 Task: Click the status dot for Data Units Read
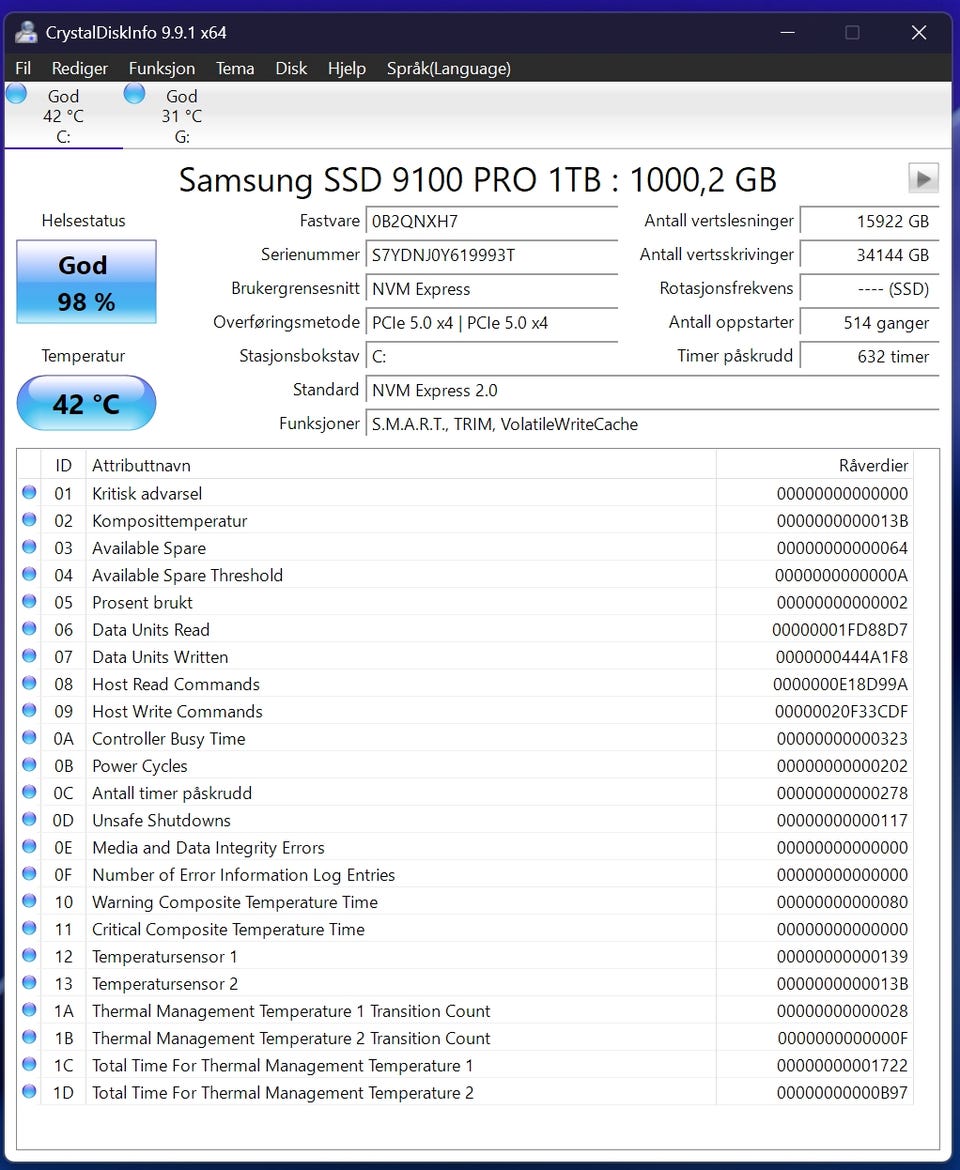[x=29, y=628]
